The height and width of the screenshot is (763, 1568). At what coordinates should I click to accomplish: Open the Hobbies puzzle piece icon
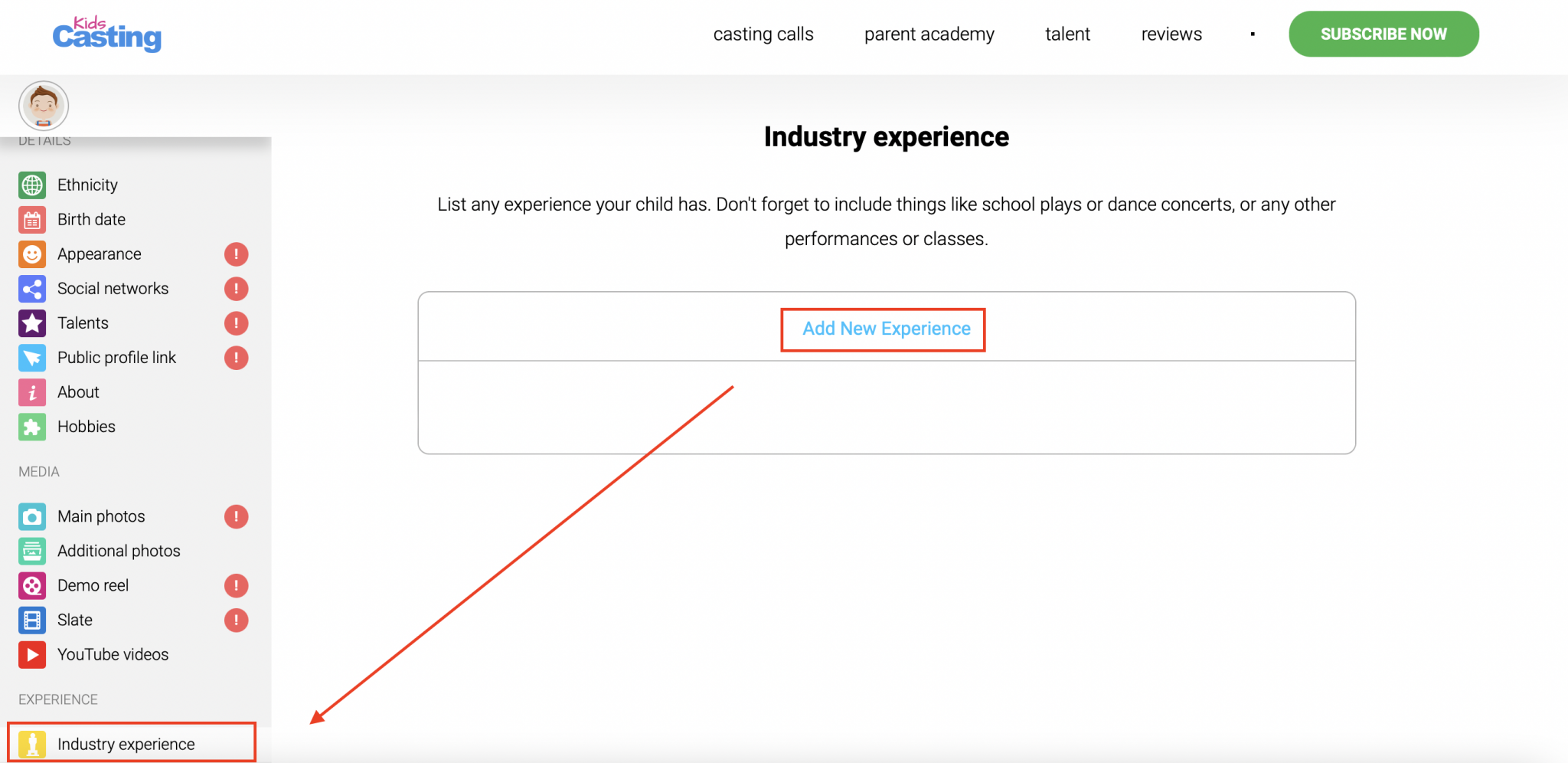32,427
